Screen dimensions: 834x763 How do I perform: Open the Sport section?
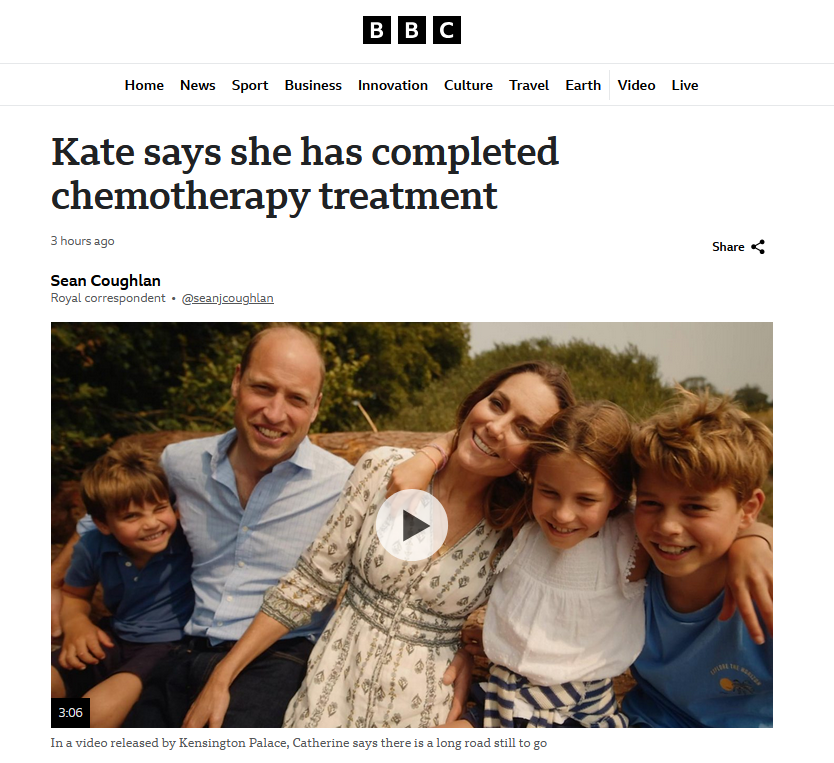[x=250, y=85]
